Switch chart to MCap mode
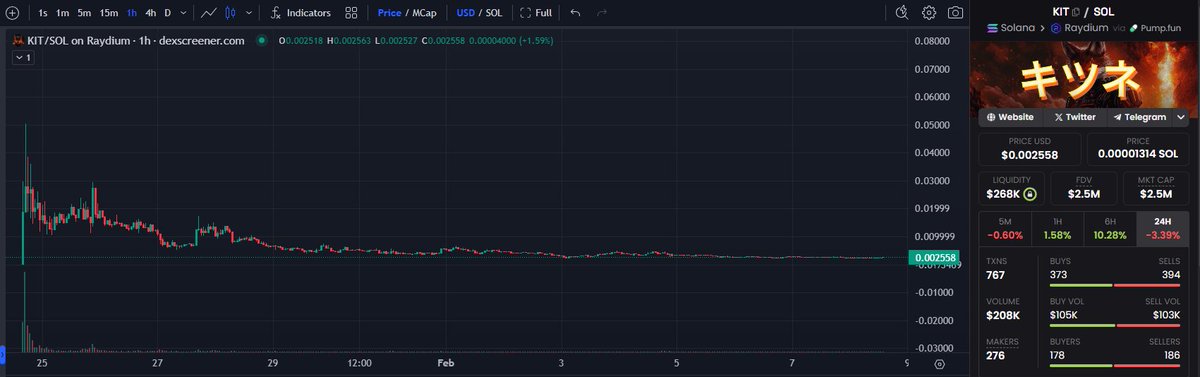Screen dimensions: 1200x377 point(426,13)
